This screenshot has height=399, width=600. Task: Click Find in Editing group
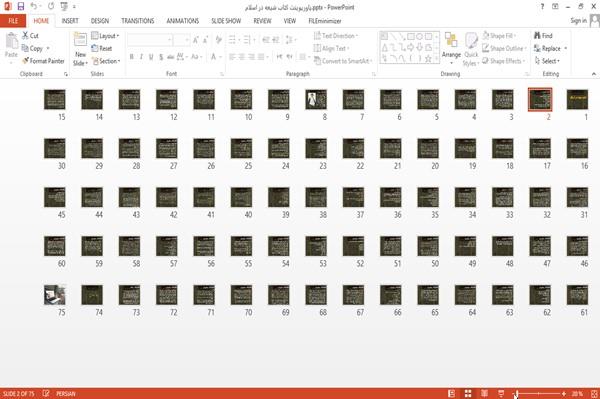tap(543, 36)
